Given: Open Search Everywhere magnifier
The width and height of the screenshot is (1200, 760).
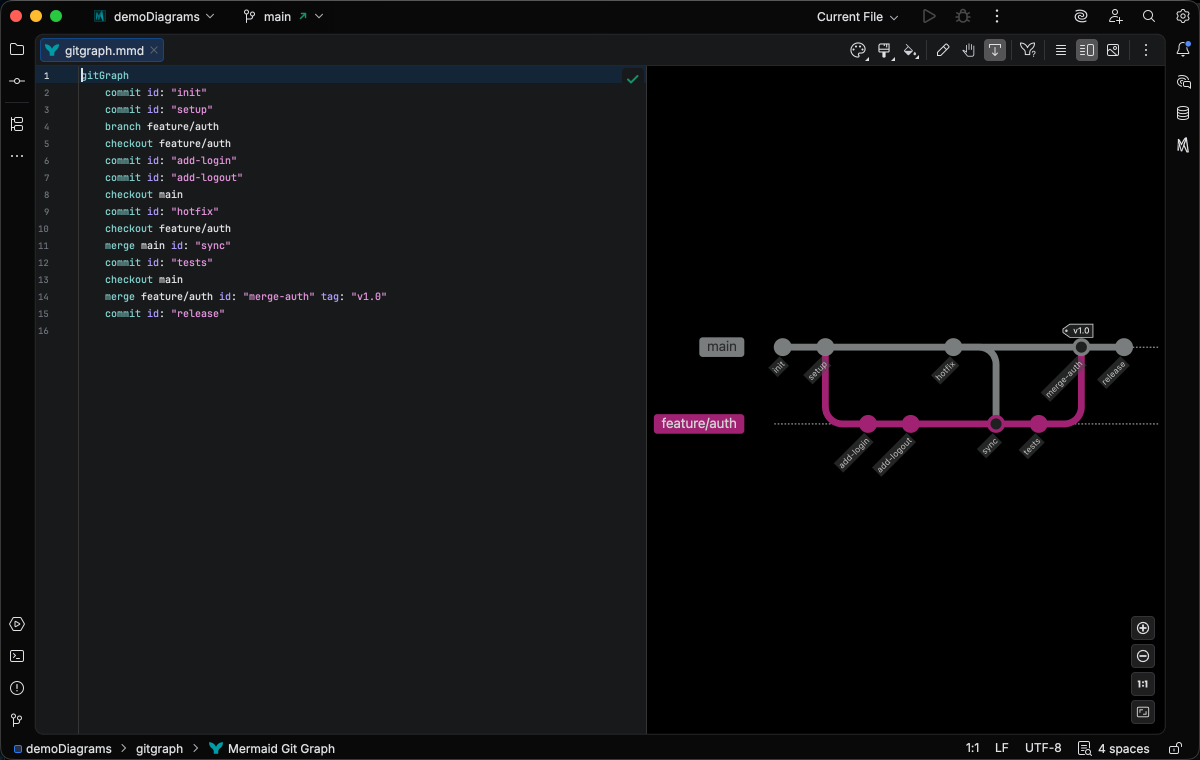Looking at the screenshot, I should pyautogui.click(x=1149, y=16).
